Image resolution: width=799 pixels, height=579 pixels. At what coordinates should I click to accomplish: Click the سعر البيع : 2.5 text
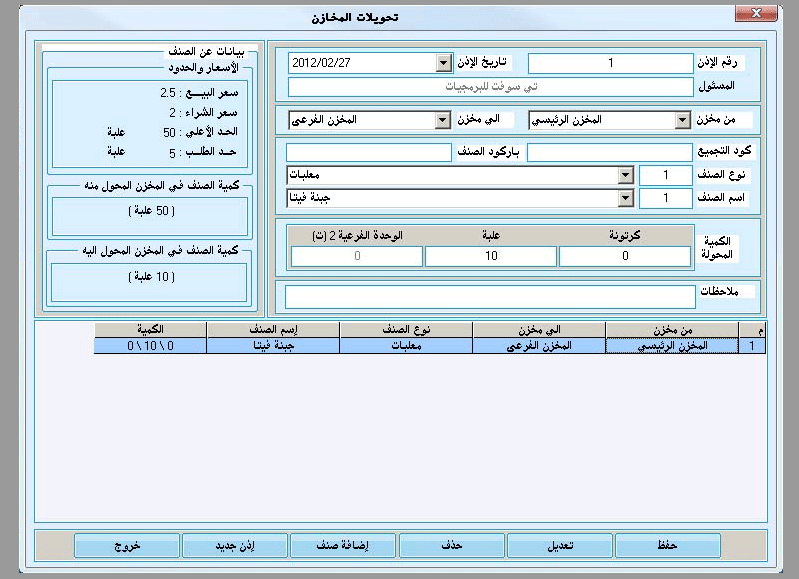pyautogui.click(x=199, y=93)
